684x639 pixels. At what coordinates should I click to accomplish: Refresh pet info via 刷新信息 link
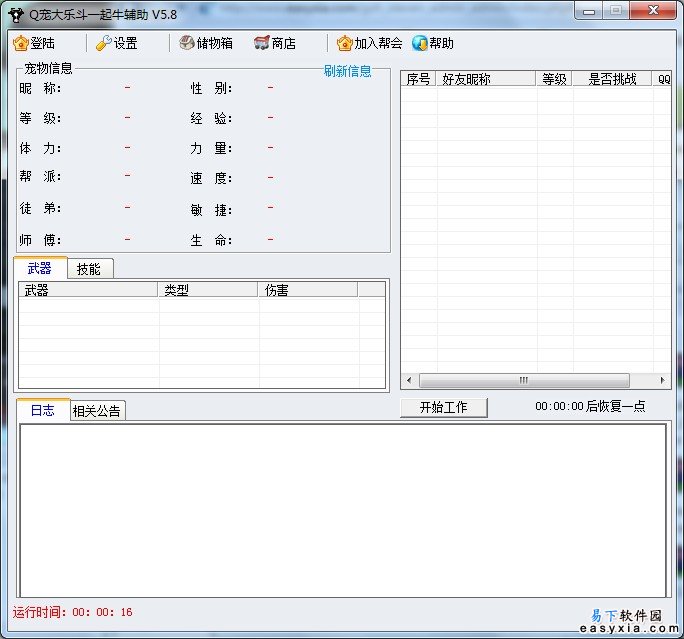click(x=347, y=71)
